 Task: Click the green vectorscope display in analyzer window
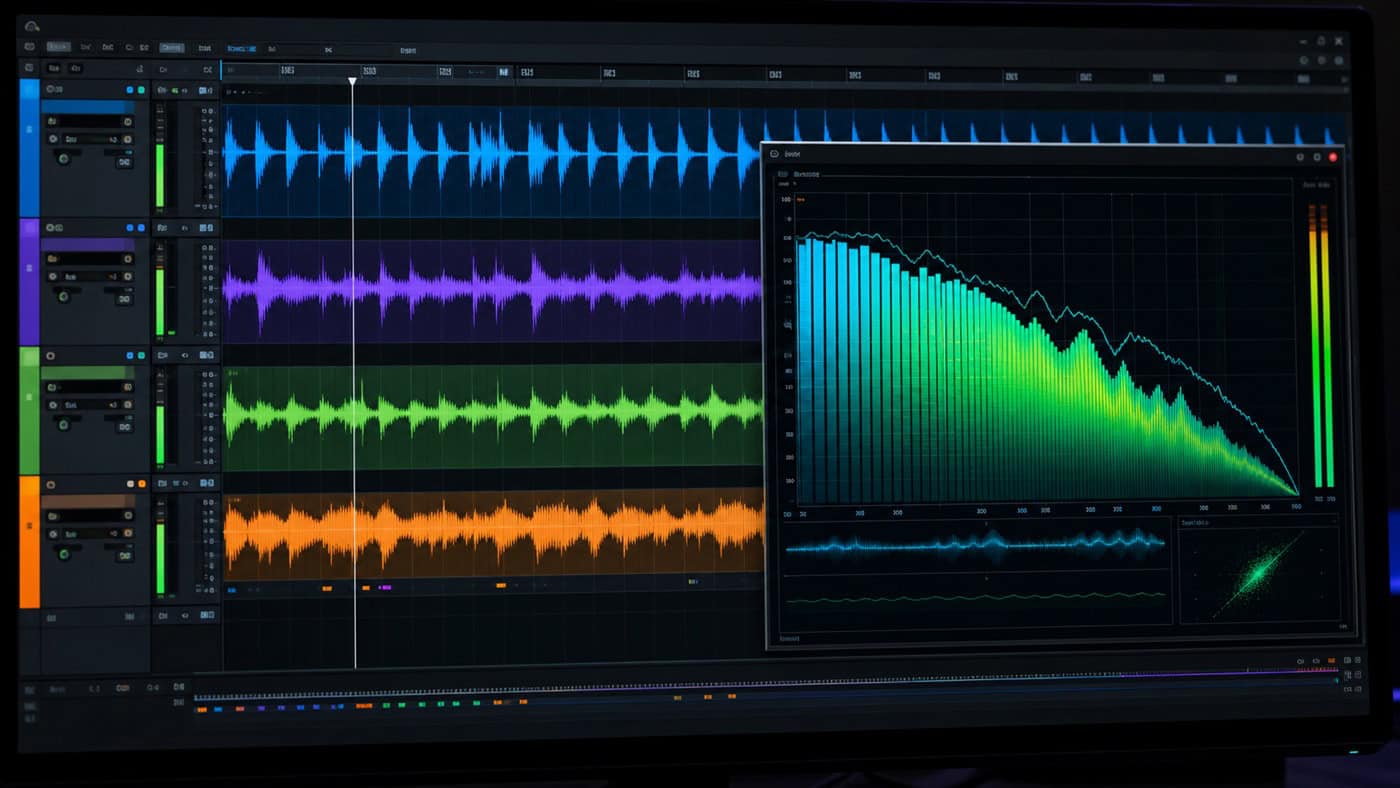[x=1259, y=575]
